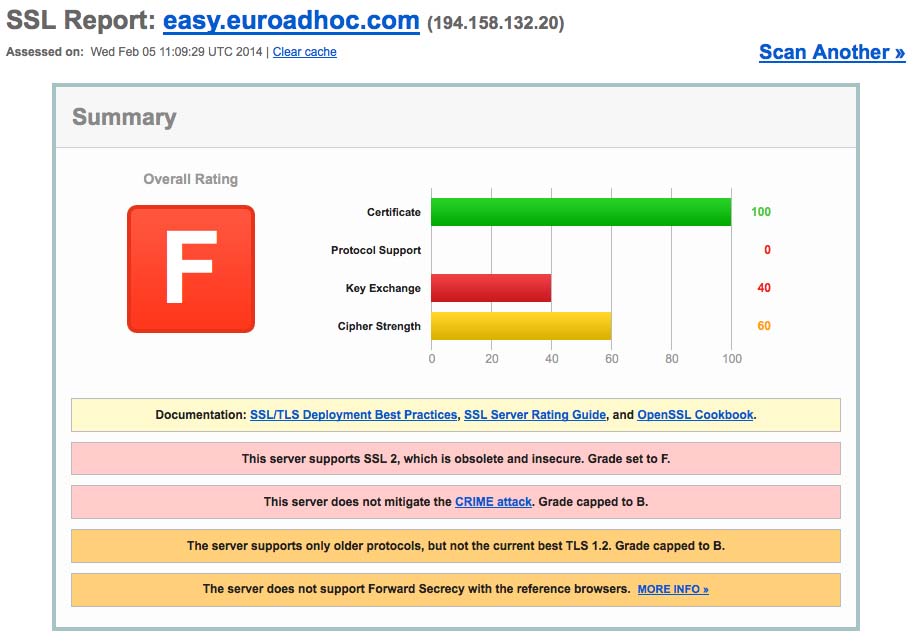Image resolution: width=921 pixels, height=642 pixels.
Task: Click the IP address 194.158.132.20
Action: click(x=495, y=23)
